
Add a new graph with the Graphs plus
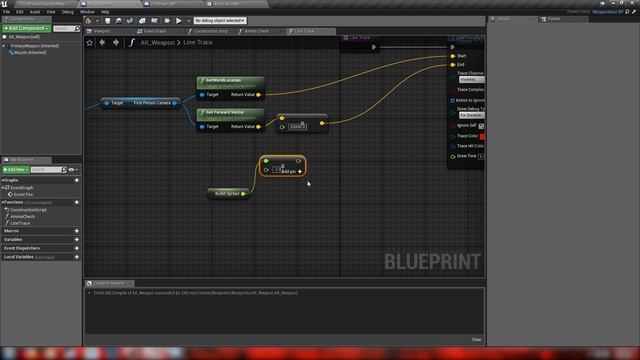click(77, 180)
